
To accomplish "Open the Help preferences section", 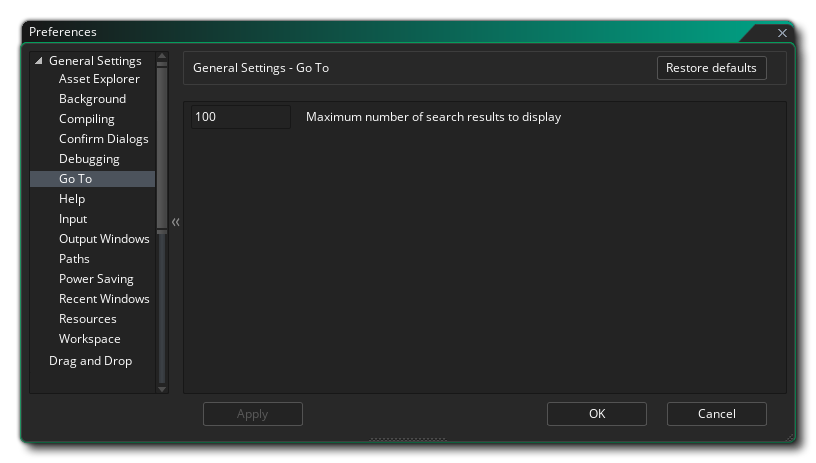I will coord(72,199).
